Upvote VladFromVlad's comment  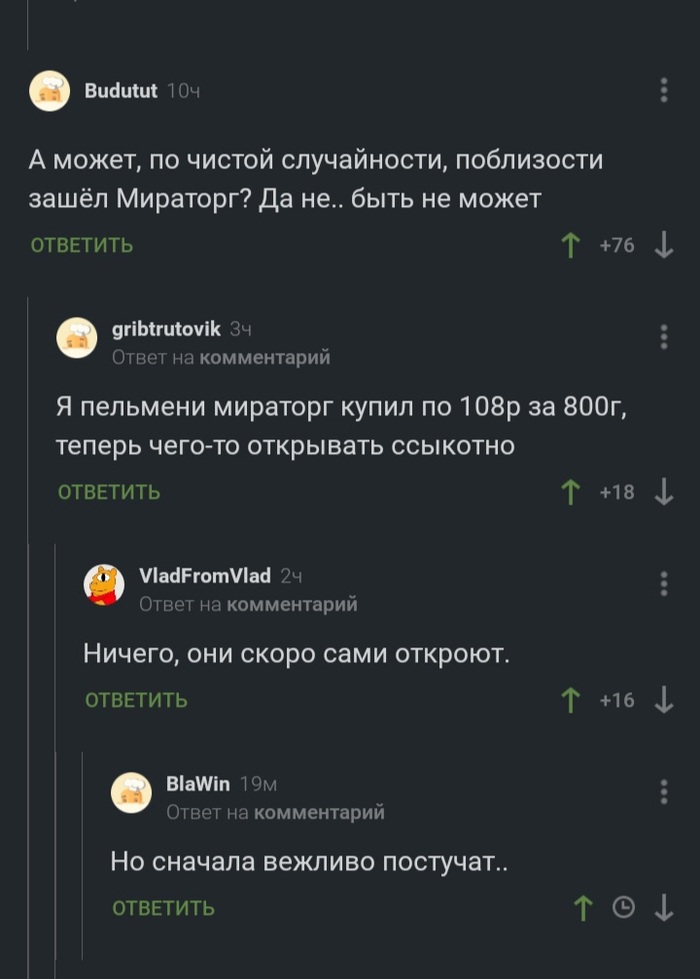571,700
